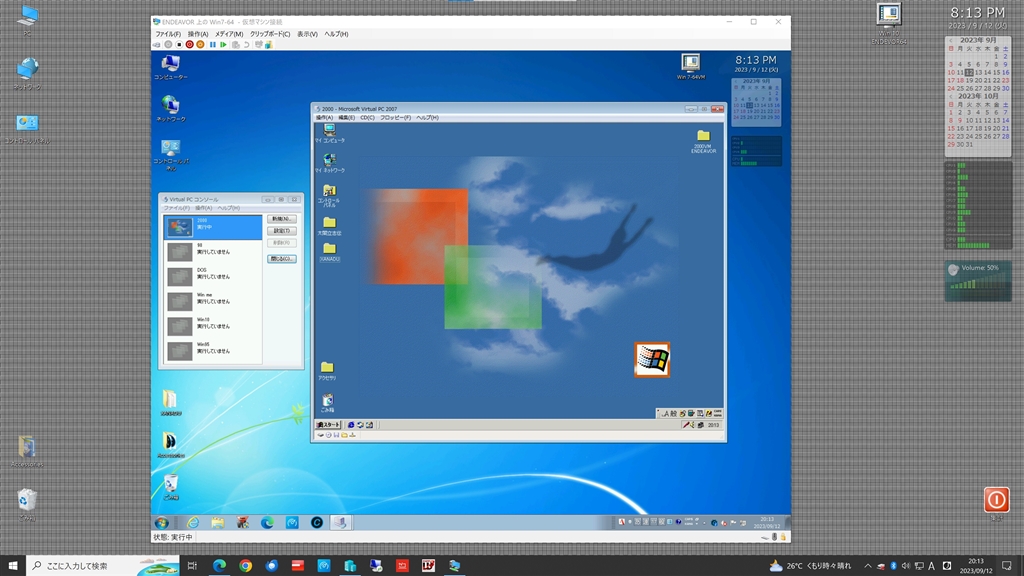1024x576 pixels.
Task: Click the Windows 10 Start button
Action: 12,566
